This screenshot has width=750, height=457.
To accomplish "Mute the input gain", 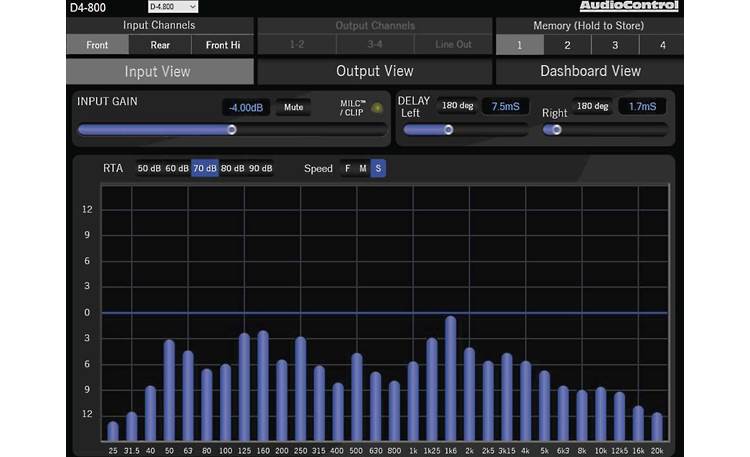I will point(293,107).
